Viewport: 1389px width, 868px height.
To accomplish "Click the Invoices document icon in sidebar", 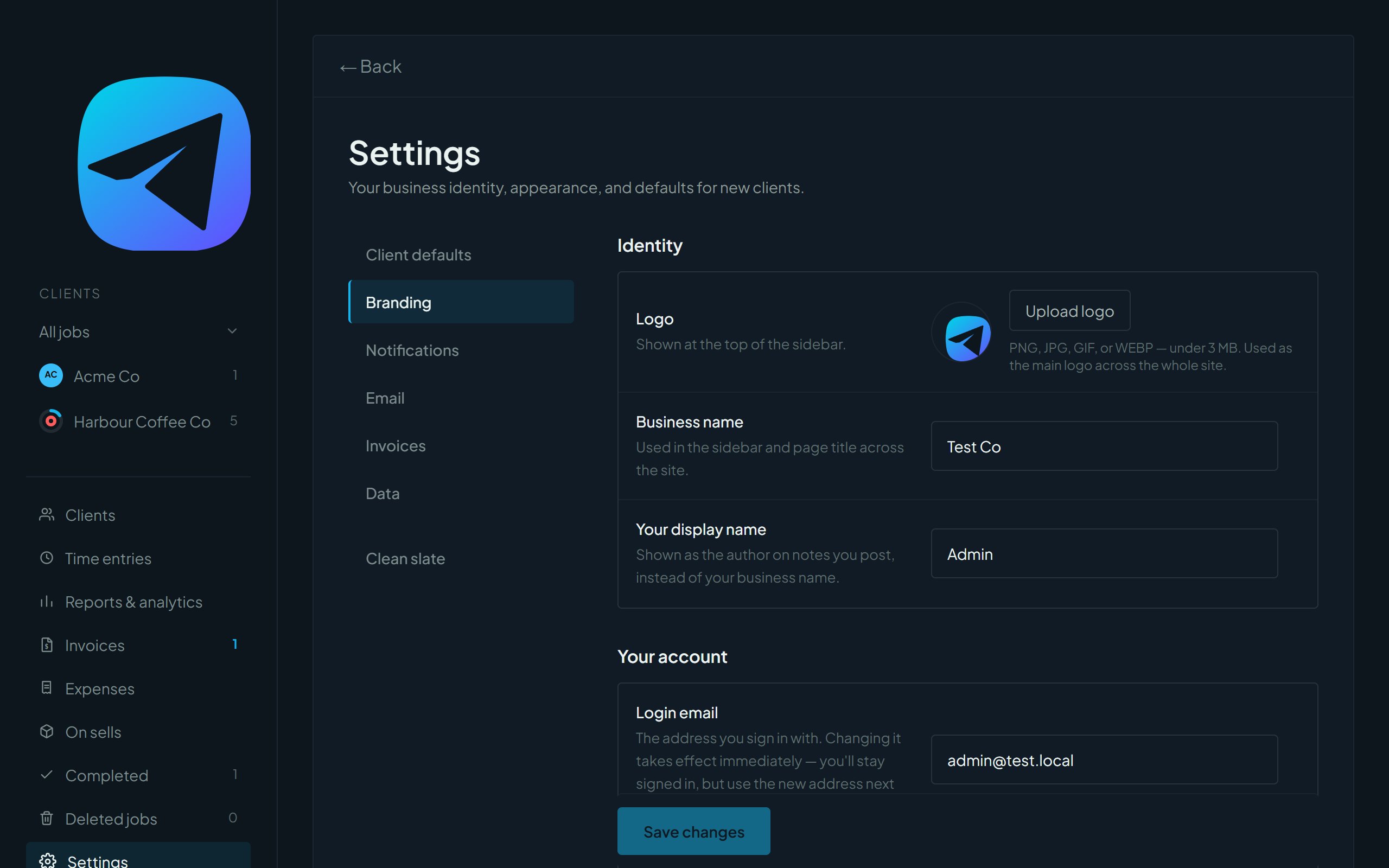I will [x=47, y=644].
